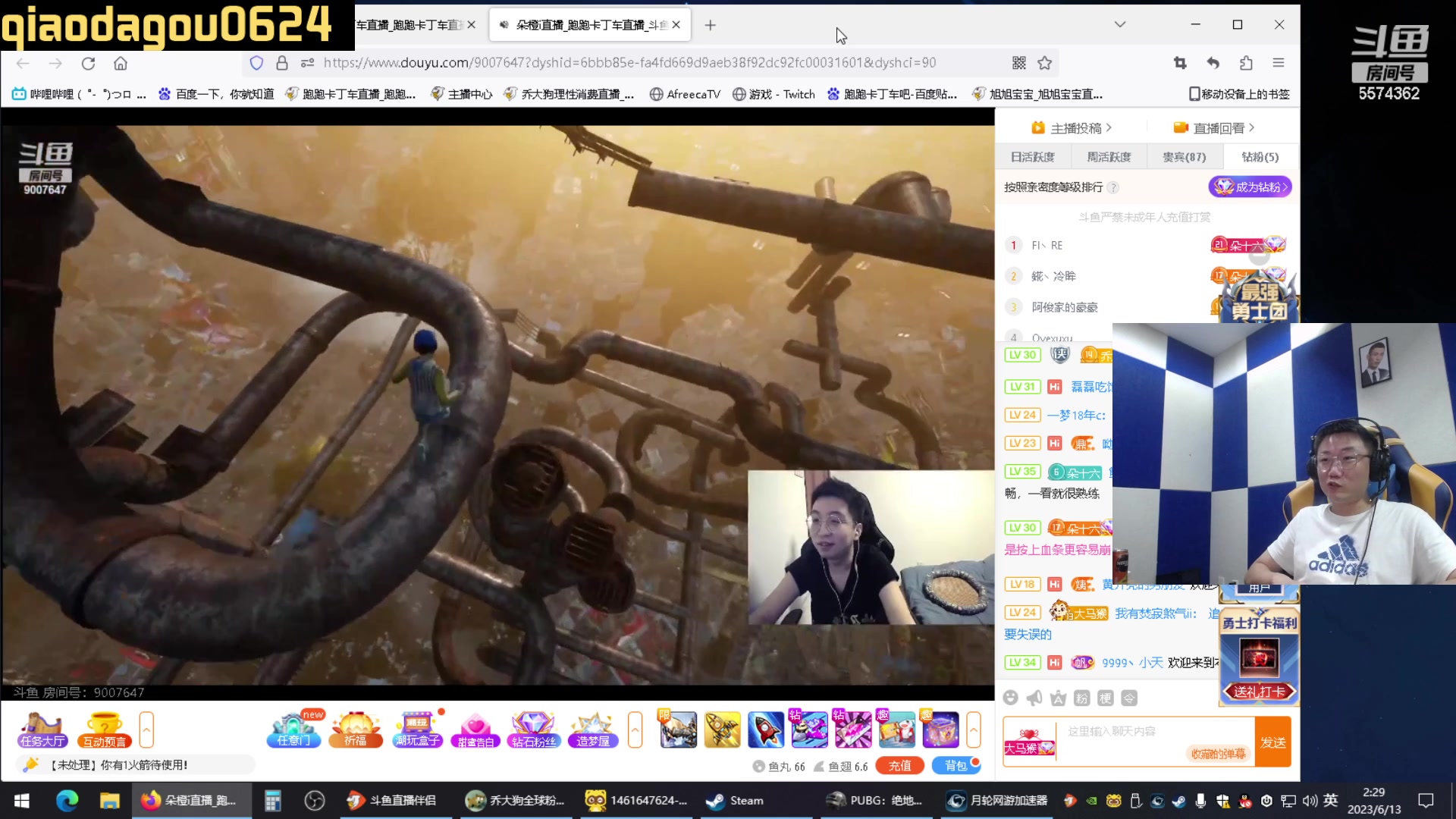Click the 梗 meme icon in chat
Image resolution: width=1456 pixels, height=819 pixels.
pyautogui.click(x=1106, y=698)
